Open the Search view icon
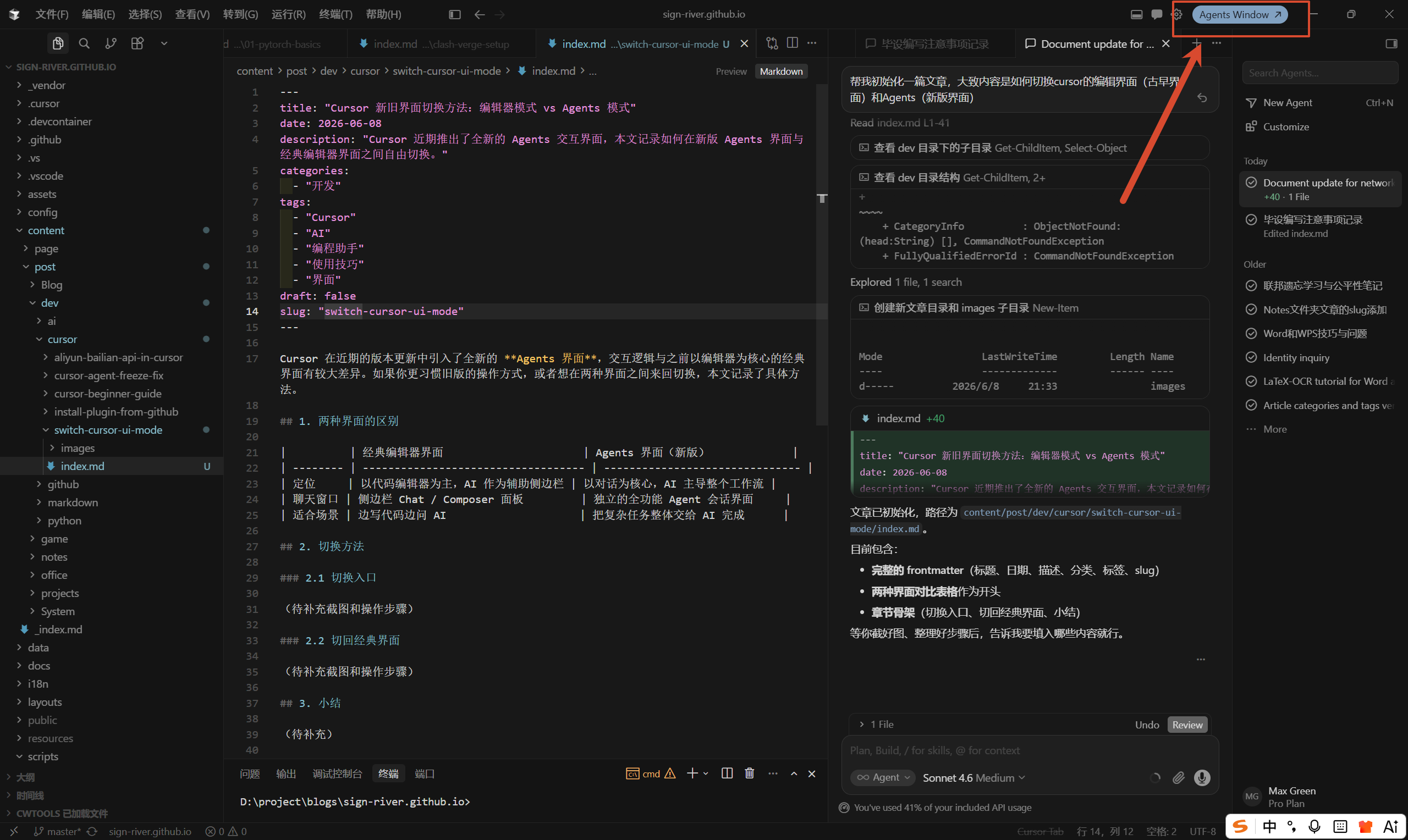This screenshot has height=840, width=1408. click(84, 43)
